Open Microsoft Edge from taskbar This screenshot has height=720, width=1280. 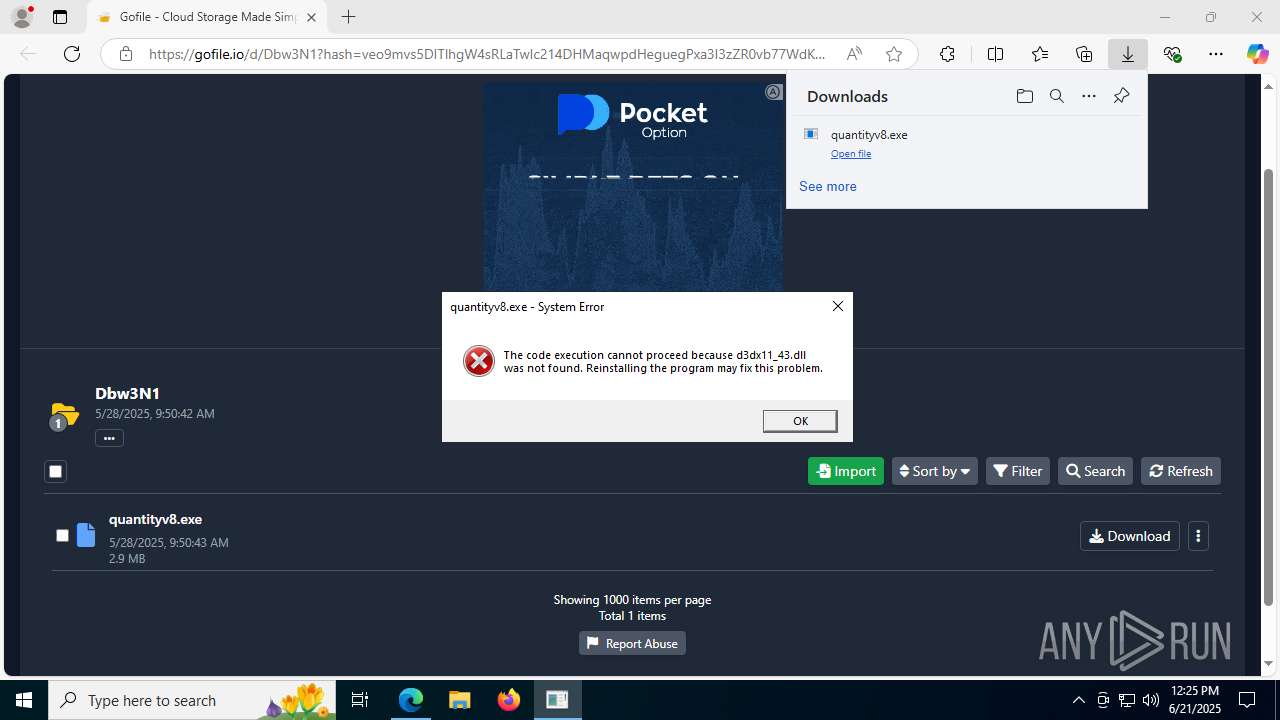click(x=411, y=700)
